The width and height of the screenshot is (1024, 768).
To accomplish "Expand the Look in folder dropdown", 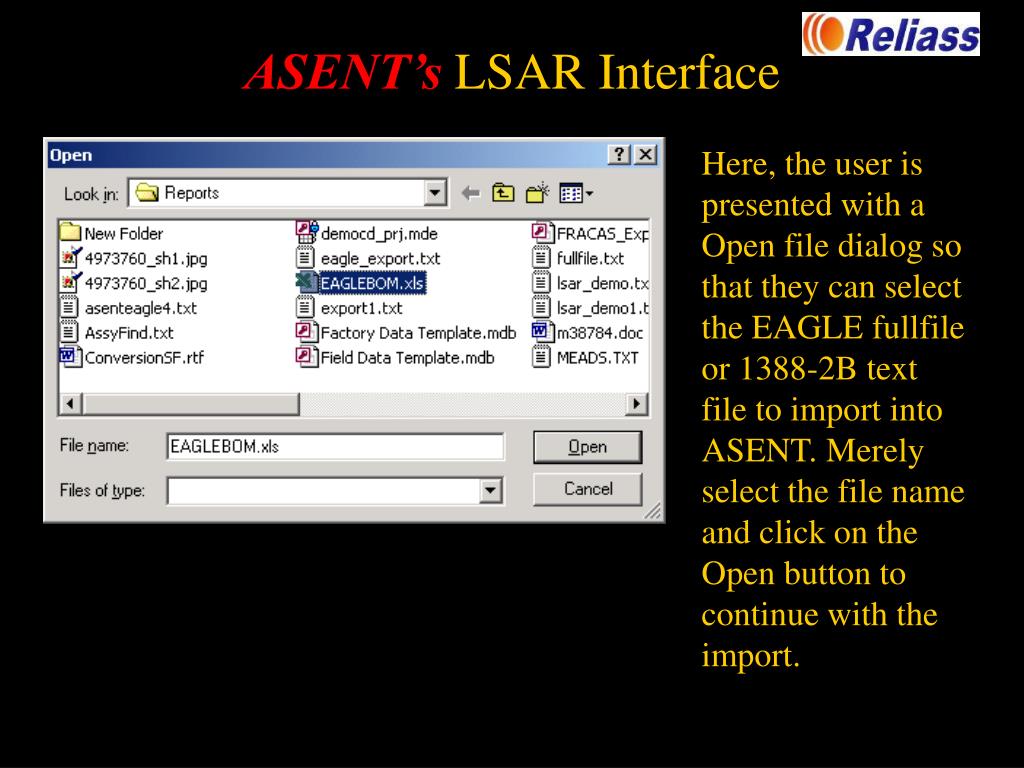I will tap(435, 193).
